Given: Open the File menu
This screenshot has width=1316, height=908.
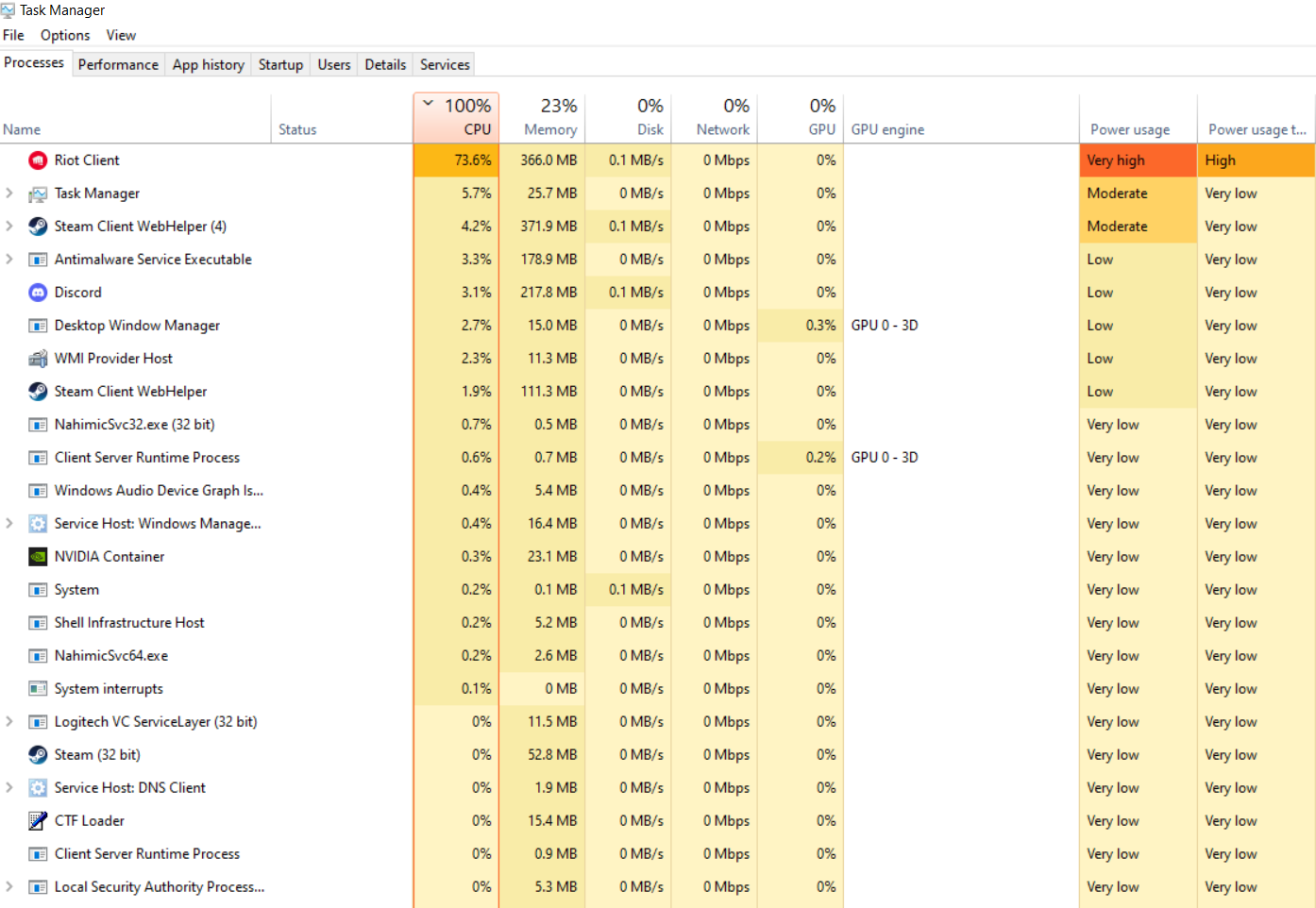Looking at the screenshot, I should tap(14, 35).
